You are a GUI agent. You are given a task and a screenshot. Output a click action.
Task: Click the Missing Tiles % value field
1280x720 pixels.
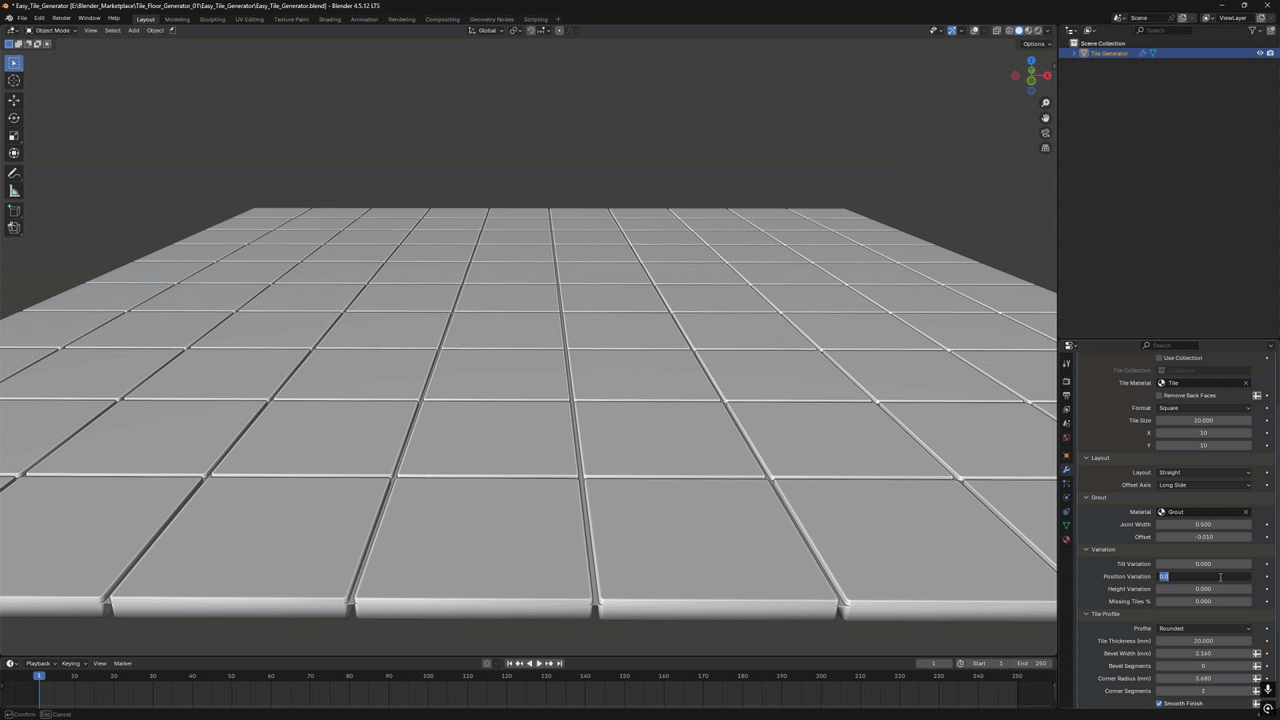coord(1204,601)
